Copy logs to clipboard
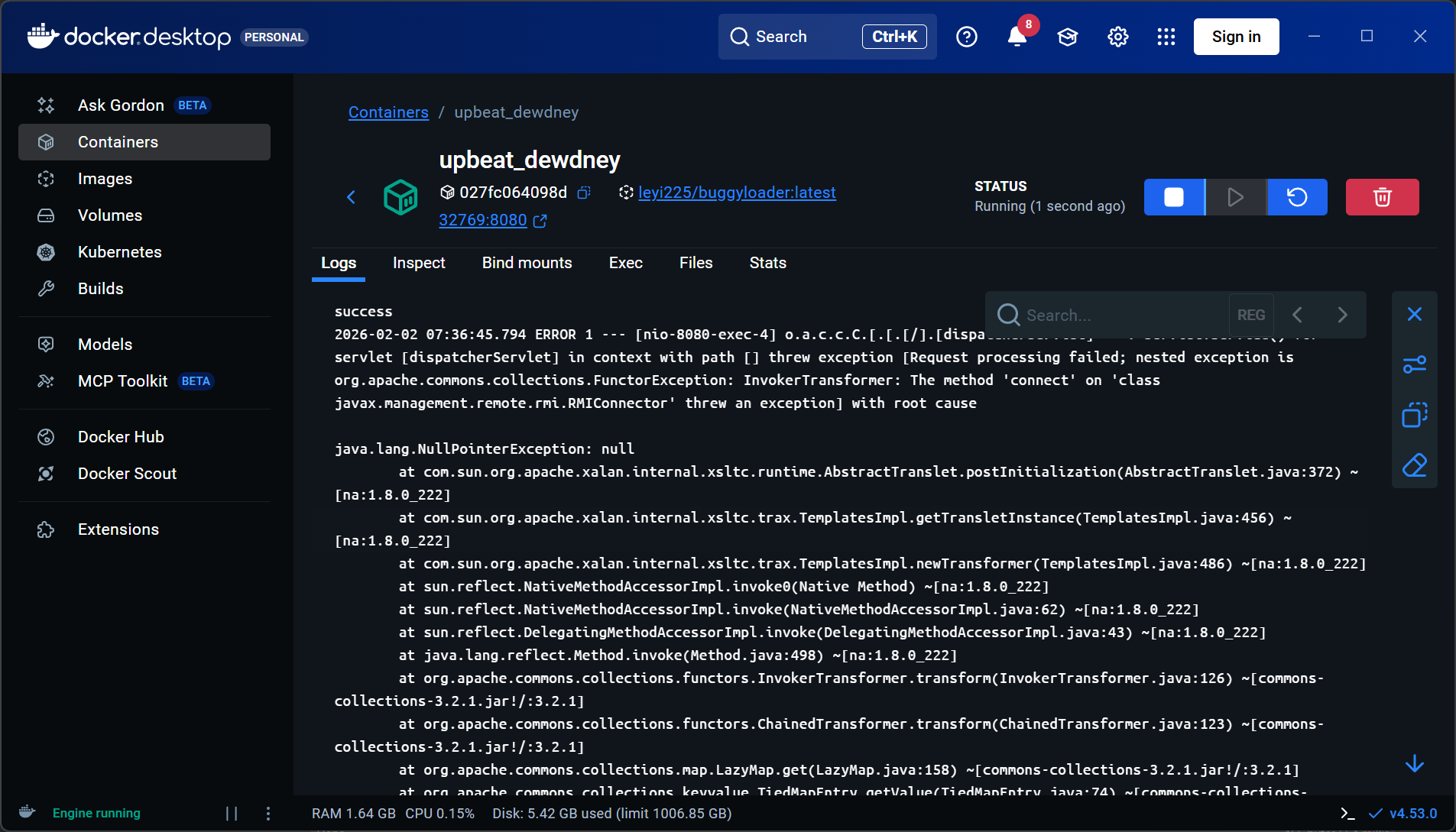 [1415, 415]
